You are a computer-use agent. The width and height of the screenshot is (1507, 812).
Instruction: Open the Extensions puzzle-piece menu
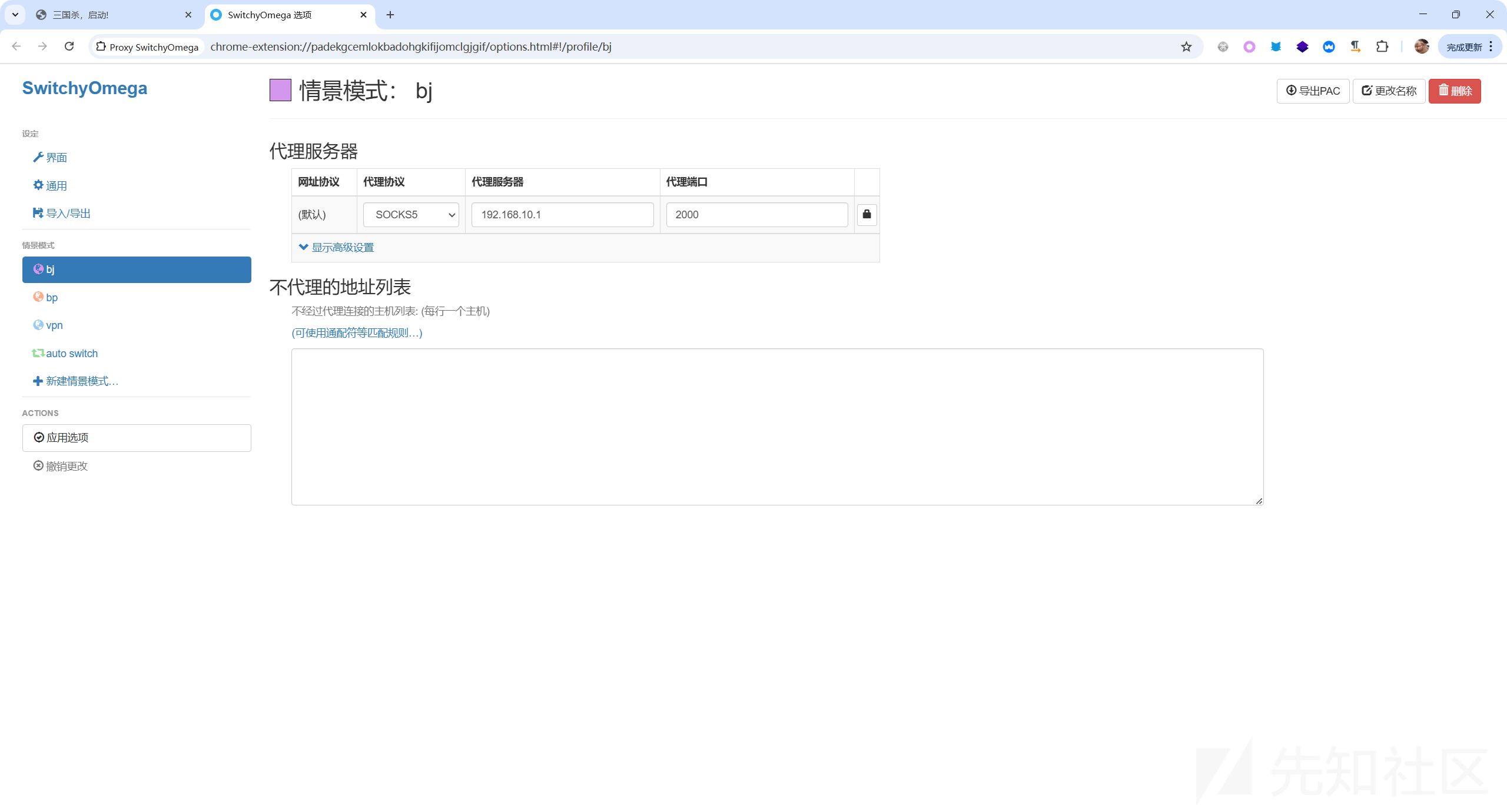pos(1382,46)
